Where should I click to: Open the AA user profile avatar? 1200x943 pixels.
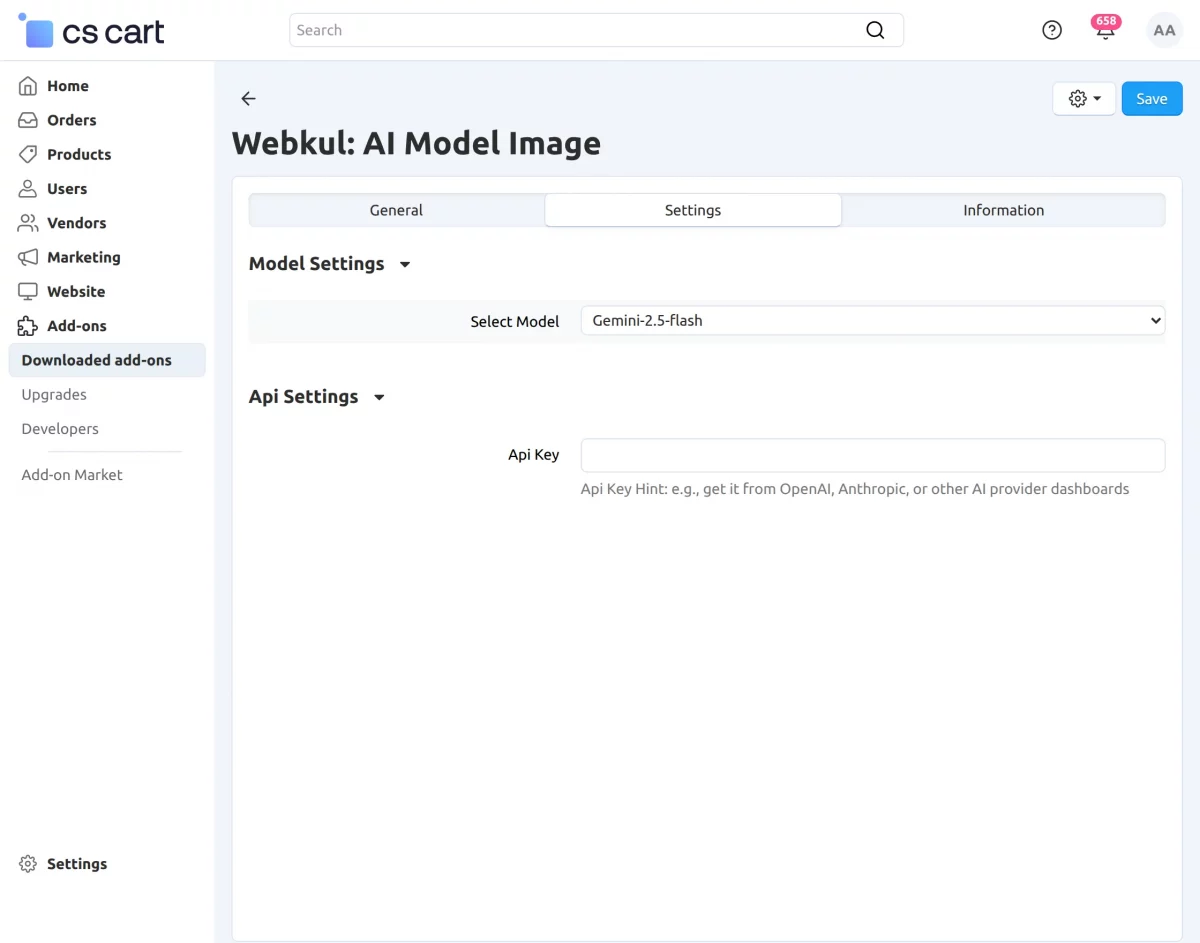(x=1164, y=30)
